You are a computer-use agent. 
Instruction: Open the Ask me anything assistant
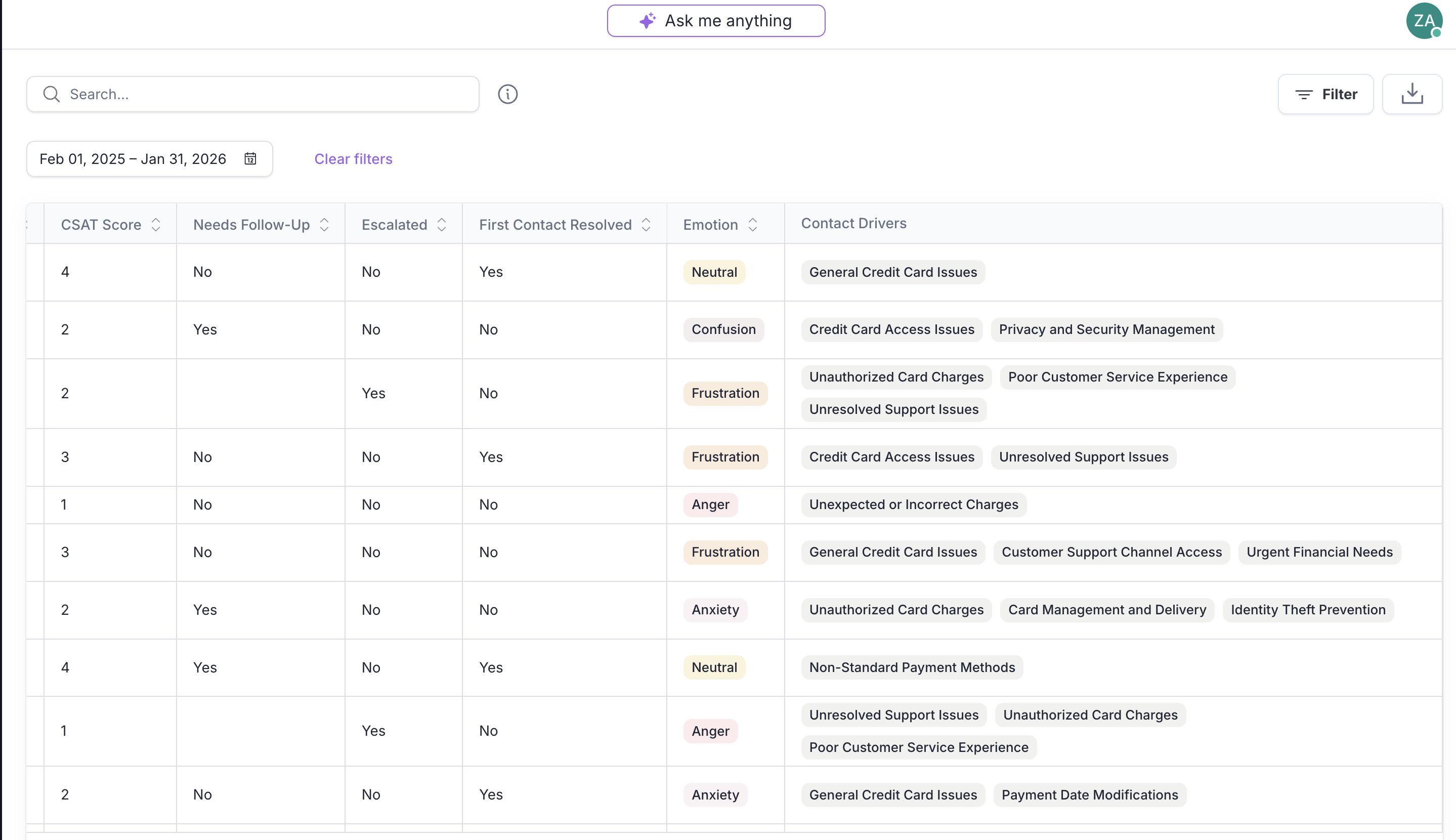[715, 20]
